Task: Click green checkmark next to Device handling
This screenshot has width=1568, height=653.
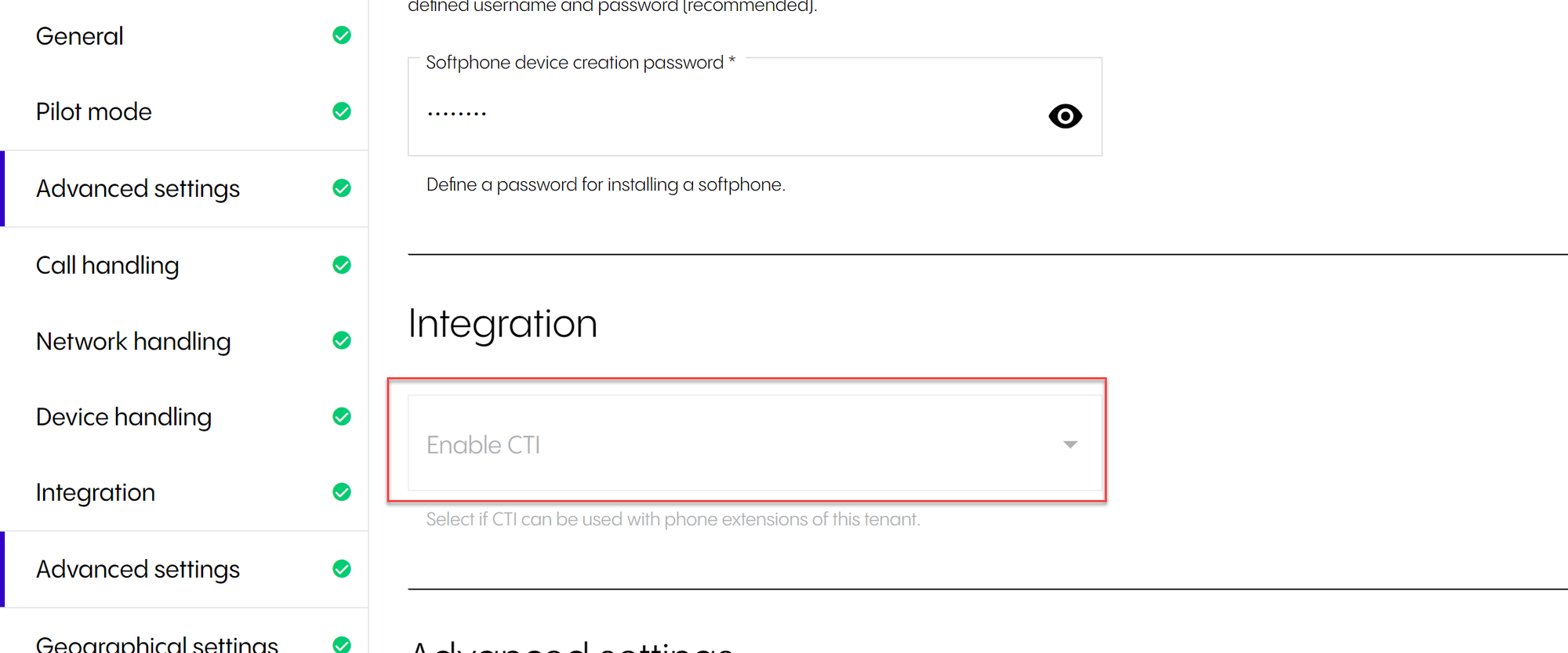Action: click(x=342, y=416)
